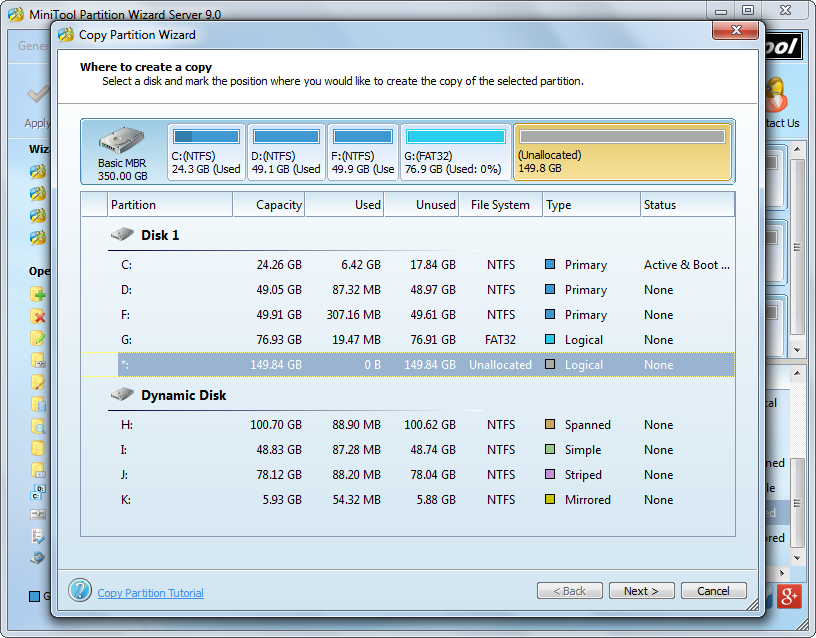Click the blue Primary swatch in C: row
Viewport: 816px width, 638px height.
(x=550, y=264)
